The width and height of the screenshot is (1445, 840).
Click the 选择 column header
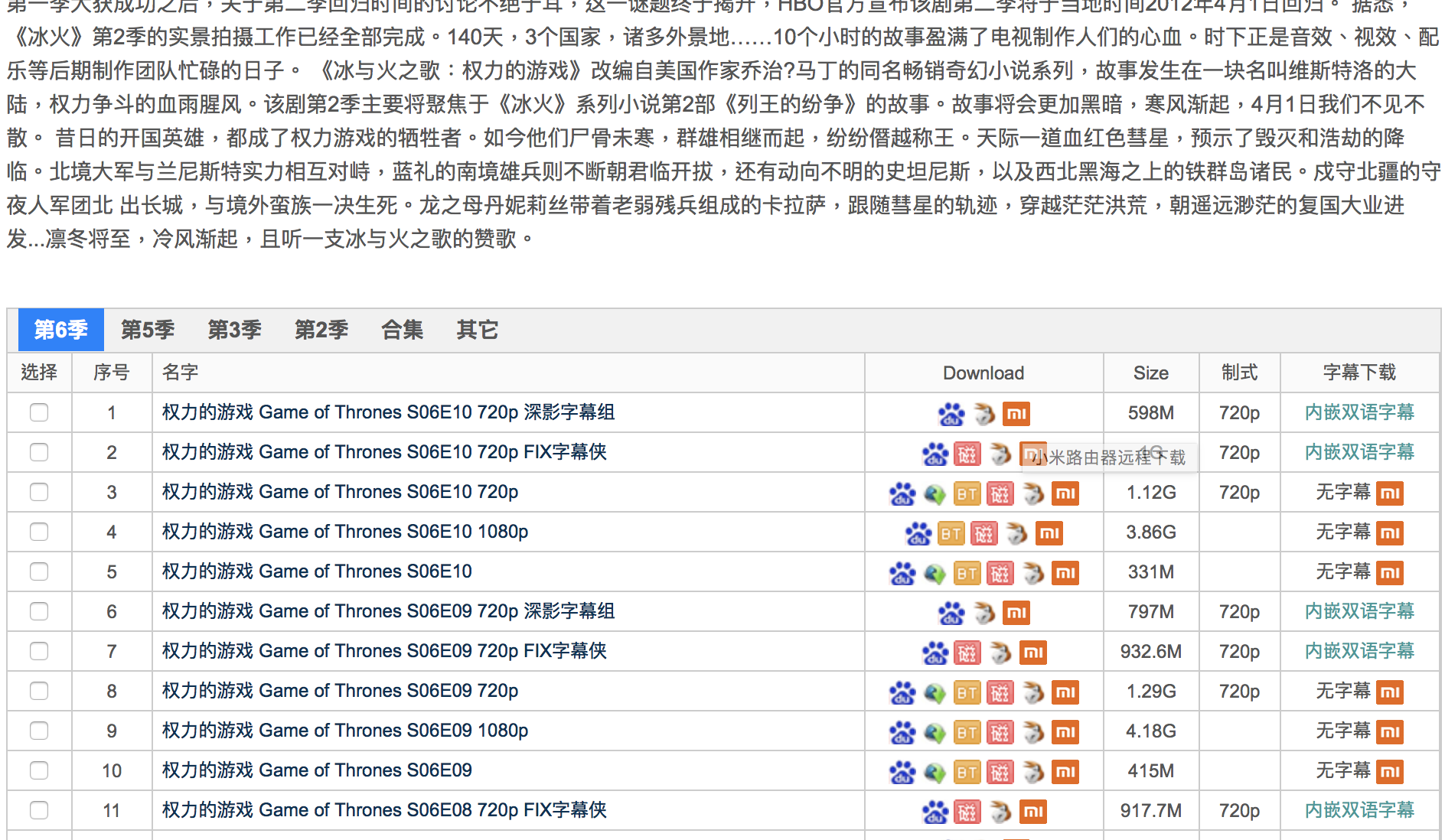coord(39,373)
